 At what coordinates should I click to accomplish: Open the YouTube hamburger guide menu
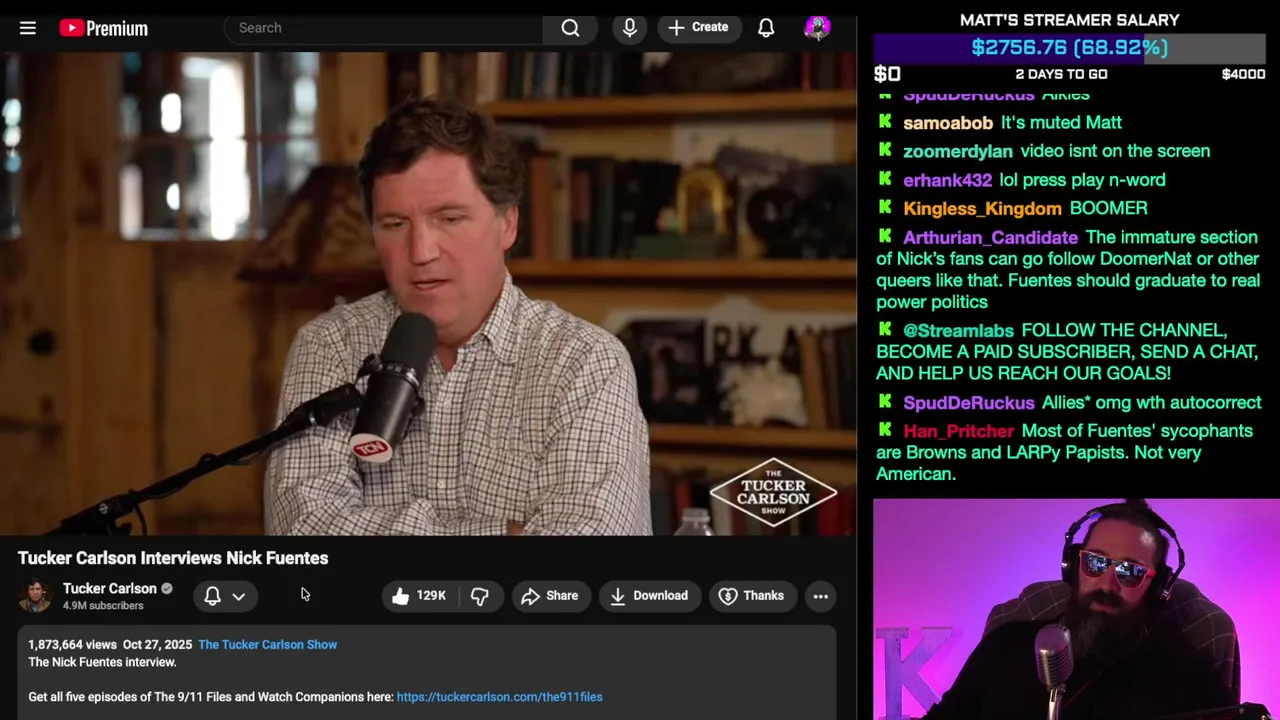(x=28, y=28)
